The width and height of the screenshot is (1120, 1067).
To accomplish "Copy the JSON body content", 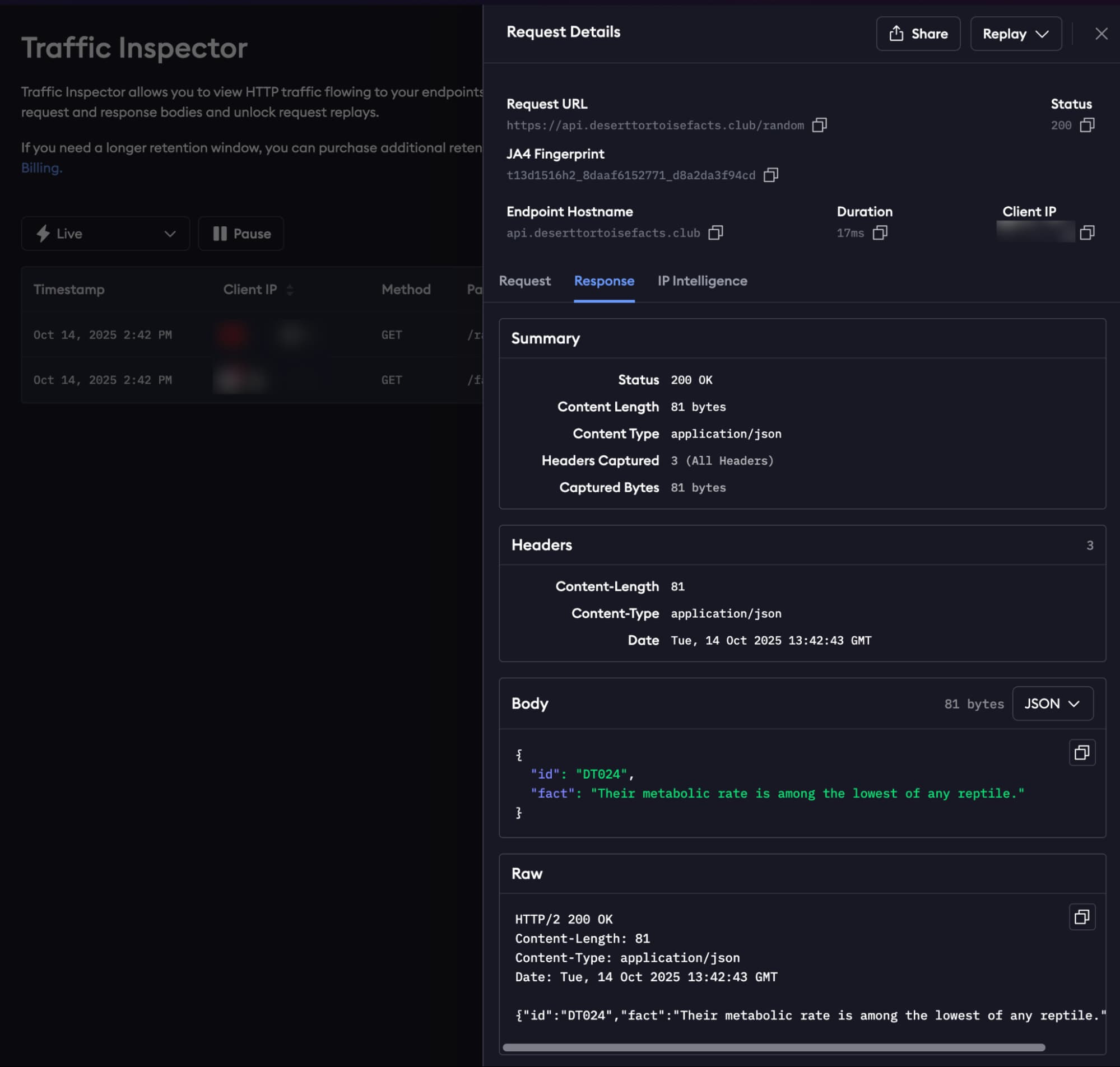I will click(x=1081, y=753).
